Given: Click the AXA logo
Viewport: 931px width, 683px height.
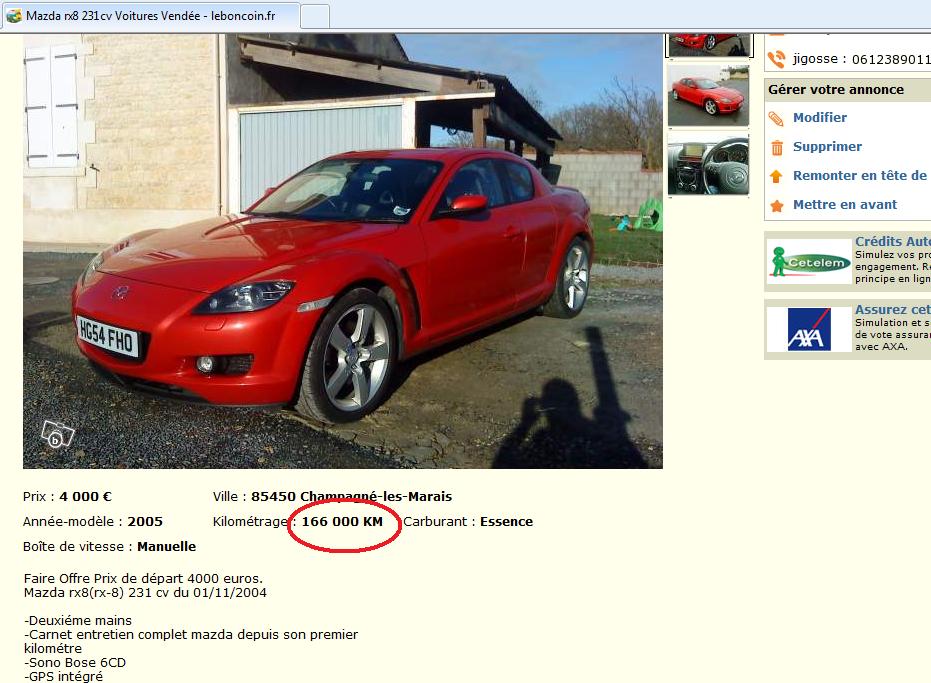Looking at the screenshot, I should (809, 329).
